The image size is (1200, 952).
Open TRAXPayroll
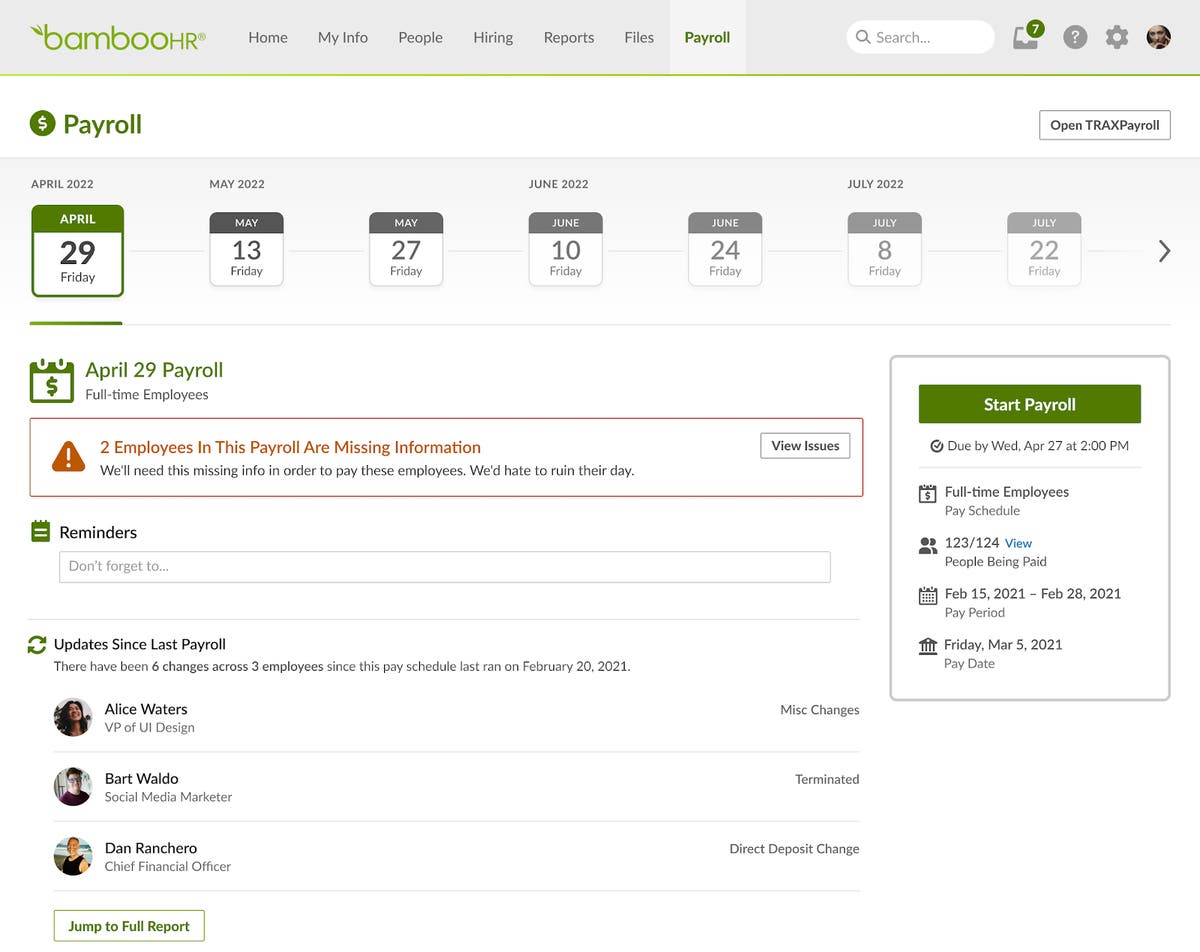pos(1104,124)
